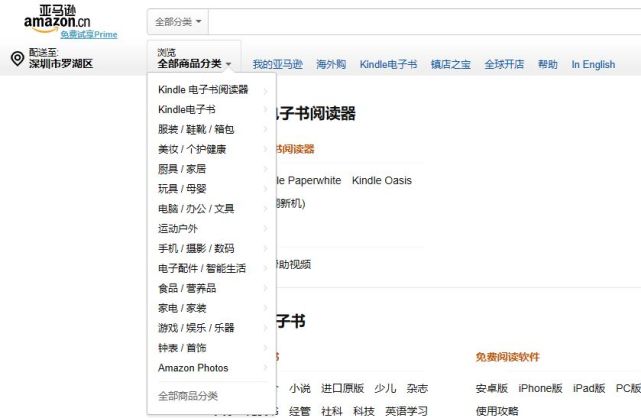Open iPhone版 reading app link
The image size is (641, 418).
click(540, 388)
